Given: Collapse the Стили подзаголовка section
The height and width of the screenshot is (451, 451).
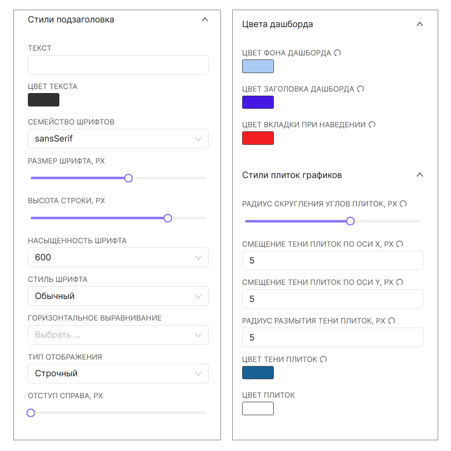Looking at the screenshot, I should pyautogui.click(x=205, y=20).
